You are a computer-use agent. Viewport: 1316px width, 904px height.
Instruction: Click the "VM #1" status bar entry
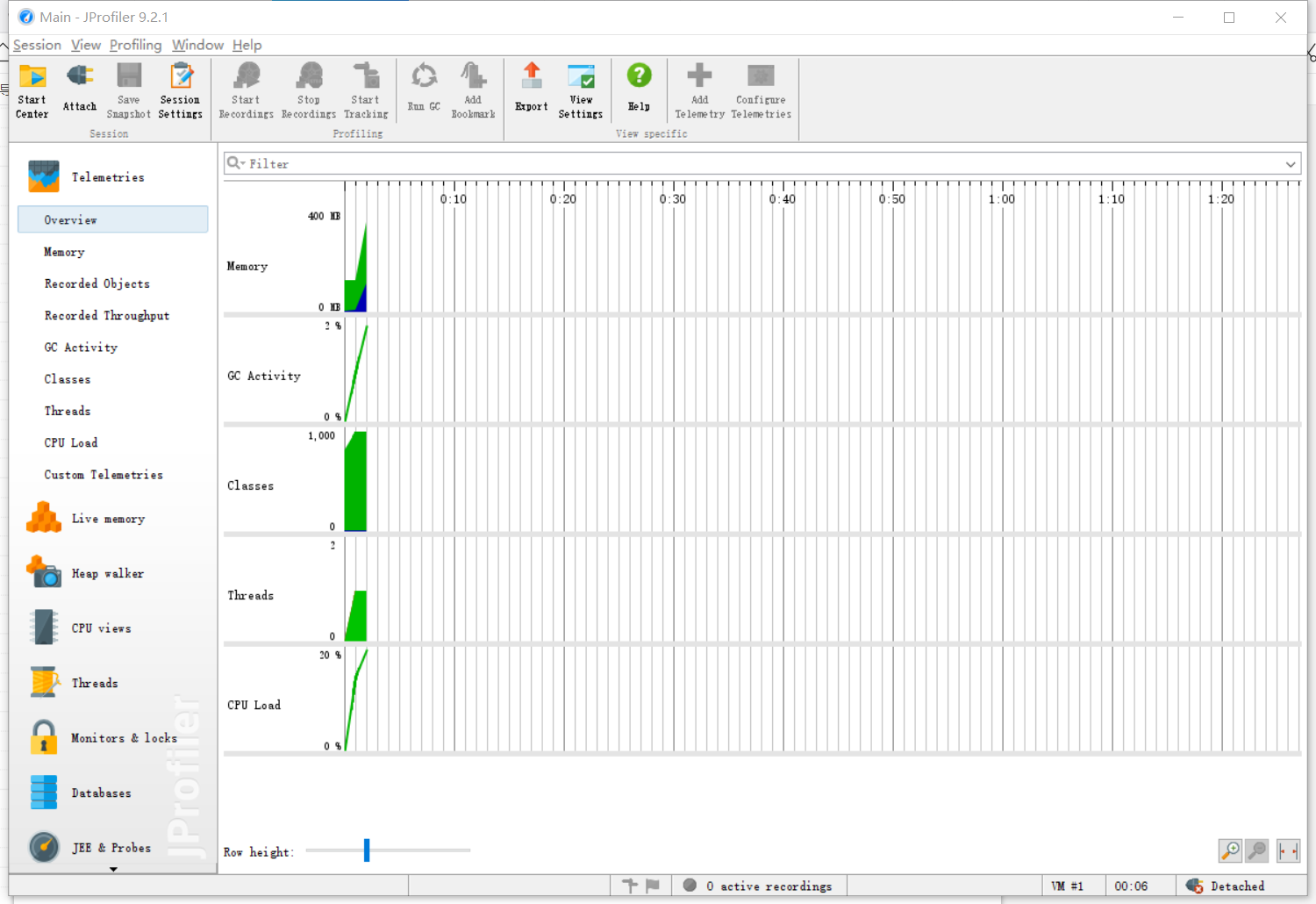click(1067, 886)
